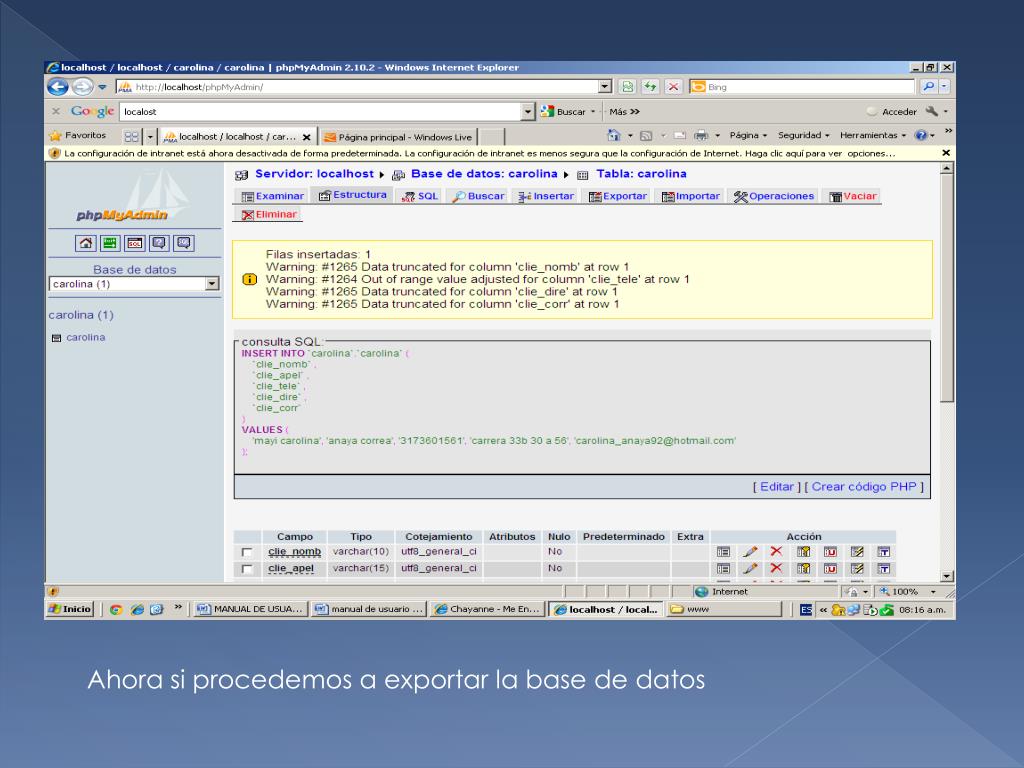Open the Insertar tab
The width and height of the screenshot is (1024, 768).
coord(546,196)
